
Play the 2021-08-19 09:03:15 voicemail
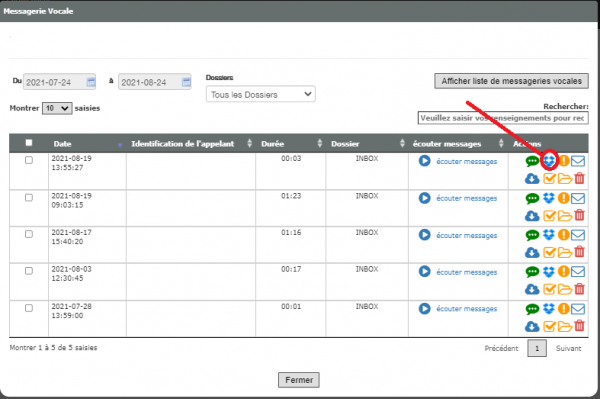424,198
